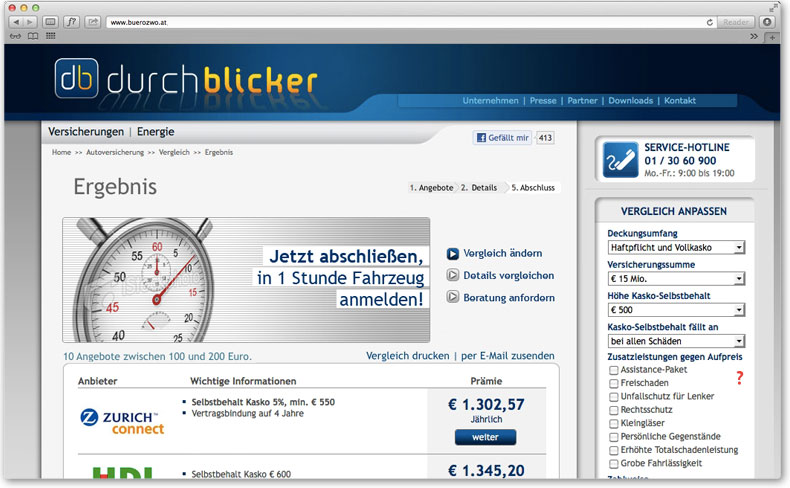Click the service hotline phone icon
The image size is (790, 488).
coord(621,160)
